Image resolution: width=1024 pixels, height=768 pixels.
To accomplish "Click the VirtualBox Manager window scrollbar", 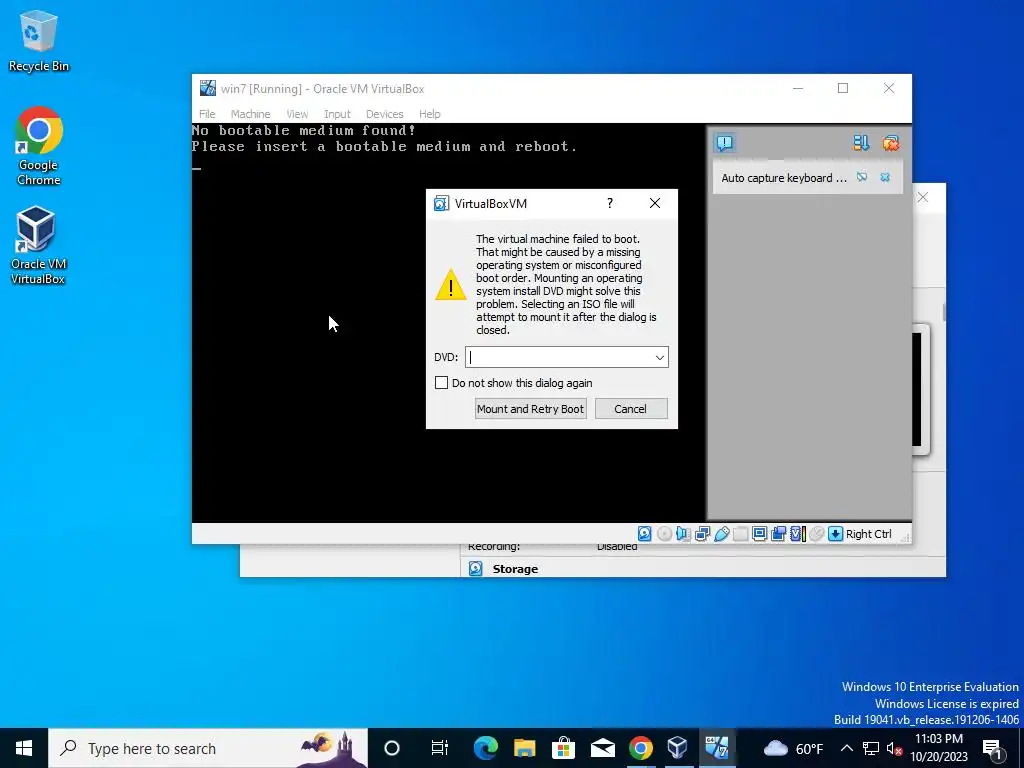I will (x=944, y=312).
